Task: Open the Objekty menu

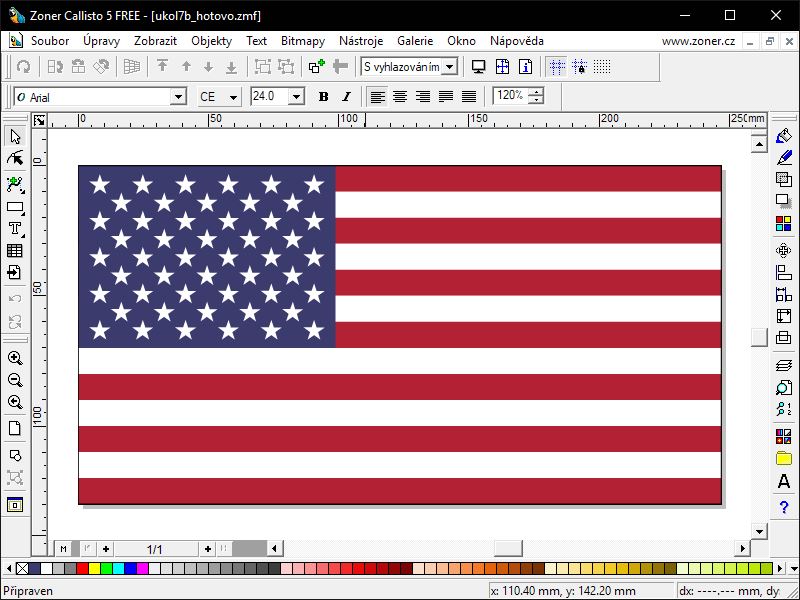Action: (212, 41)
